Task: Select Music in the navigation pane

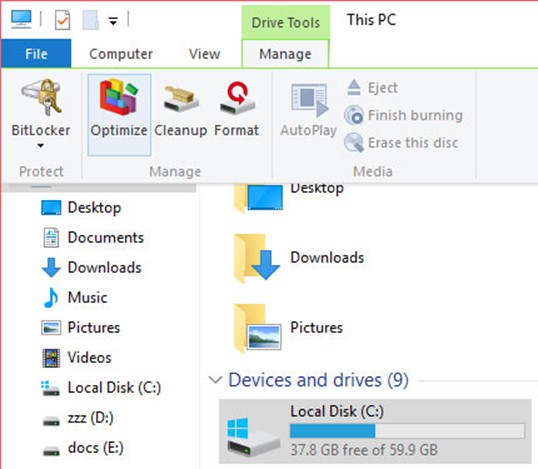Action: (x=87, y=297)
